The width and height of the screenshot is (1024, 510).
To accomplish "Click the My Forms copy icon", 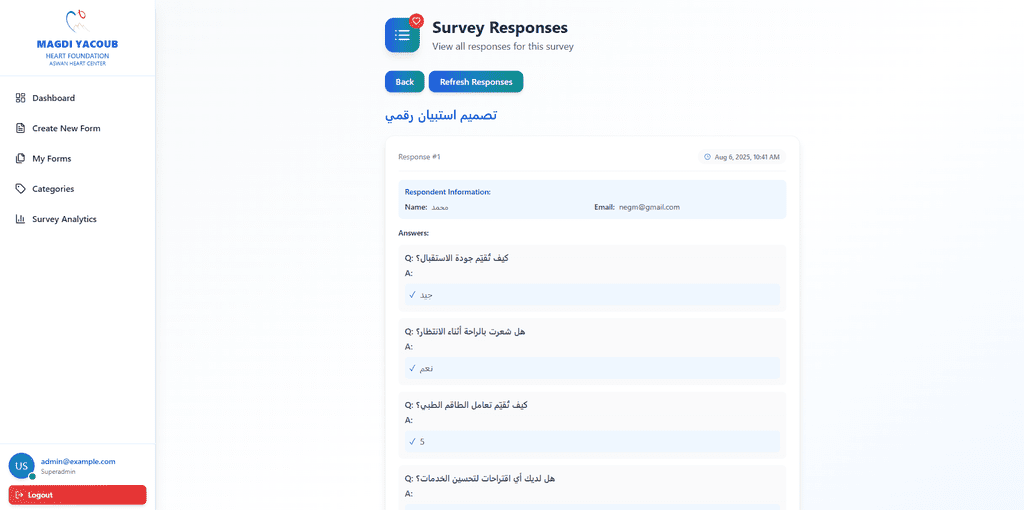I will (x=20, y=159).
